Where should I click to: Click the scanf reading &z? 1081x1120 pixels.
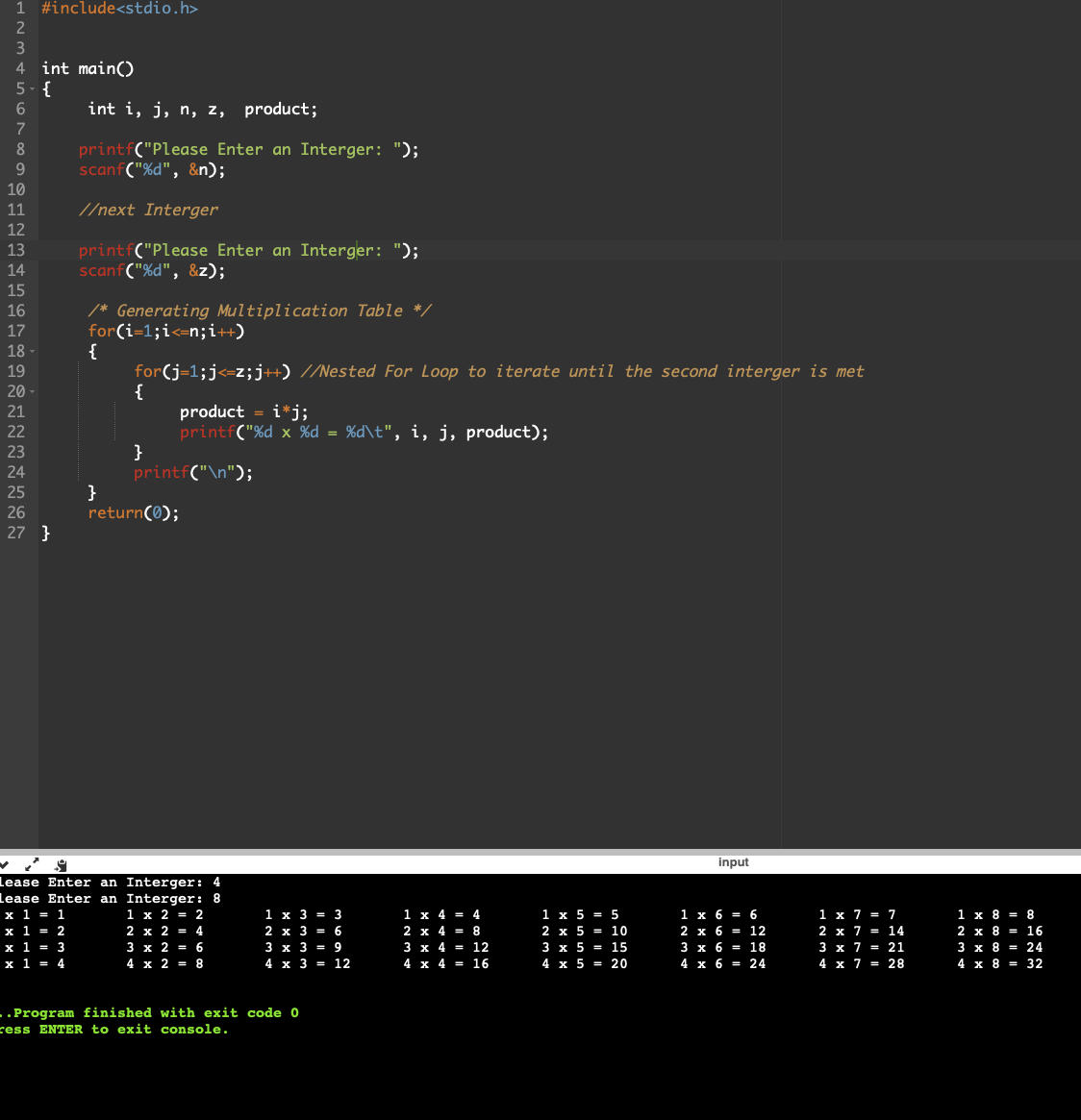(151, 271)
